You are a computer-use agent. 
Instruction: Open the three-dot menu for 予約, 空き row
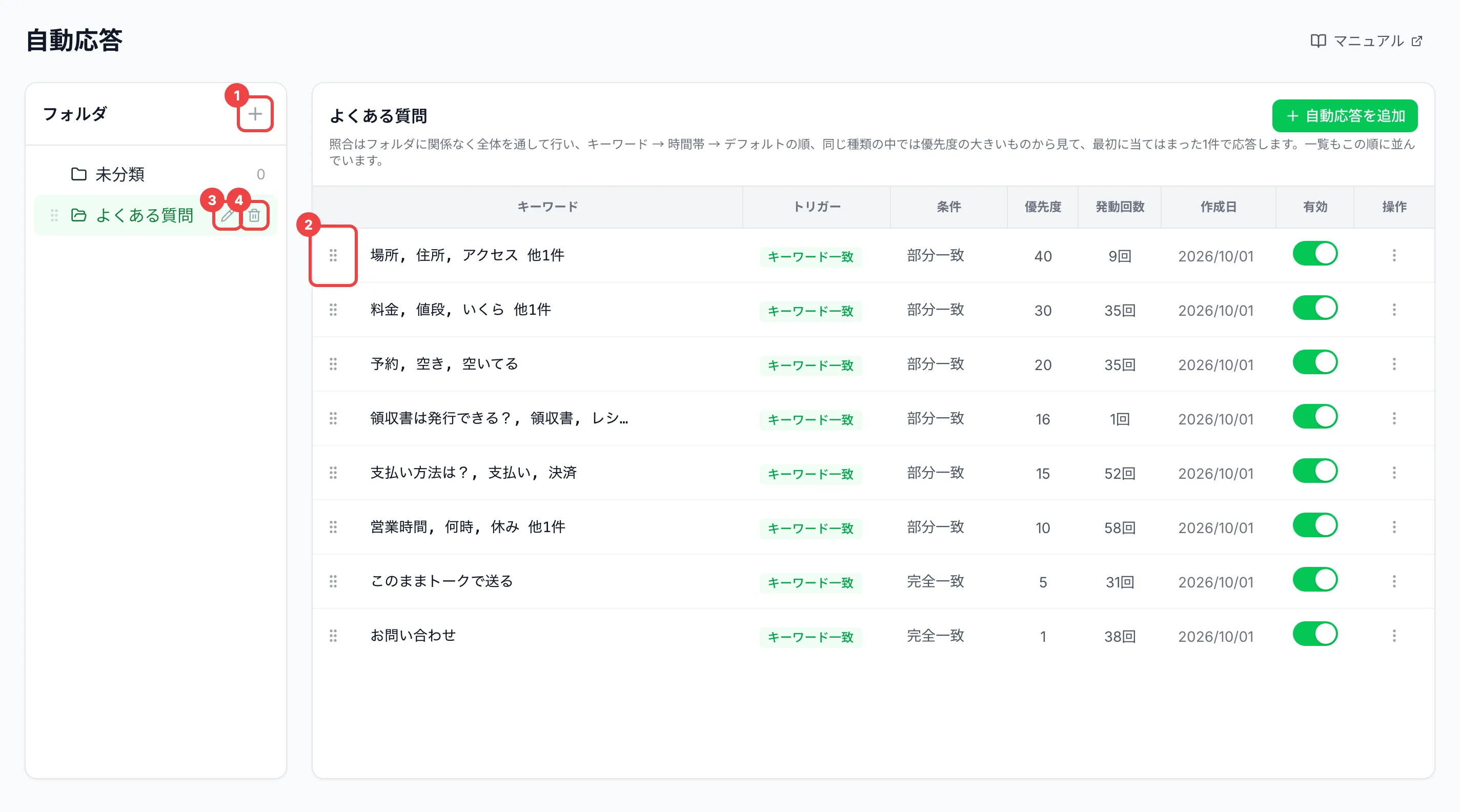pyautogui.click(x=1394, y=364)
